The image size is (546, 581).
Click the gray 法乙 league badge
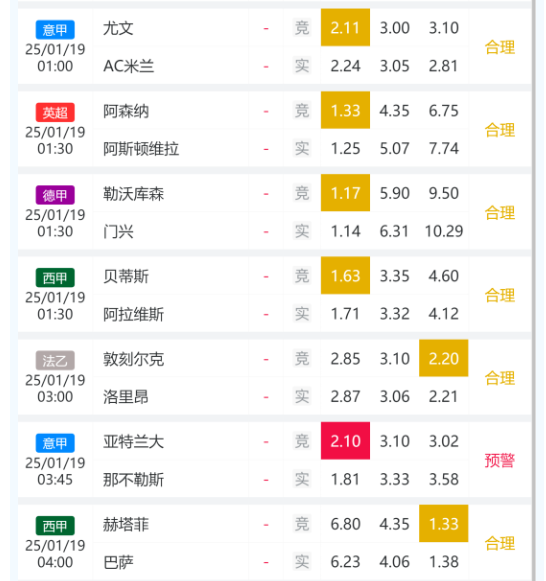(55, 360)
